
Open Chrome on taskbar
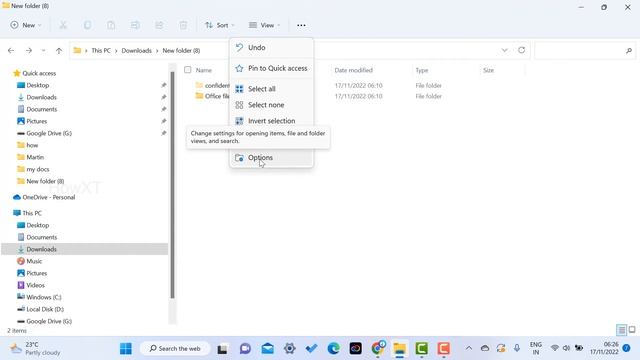pyautogui.click(x=378, y=349)
